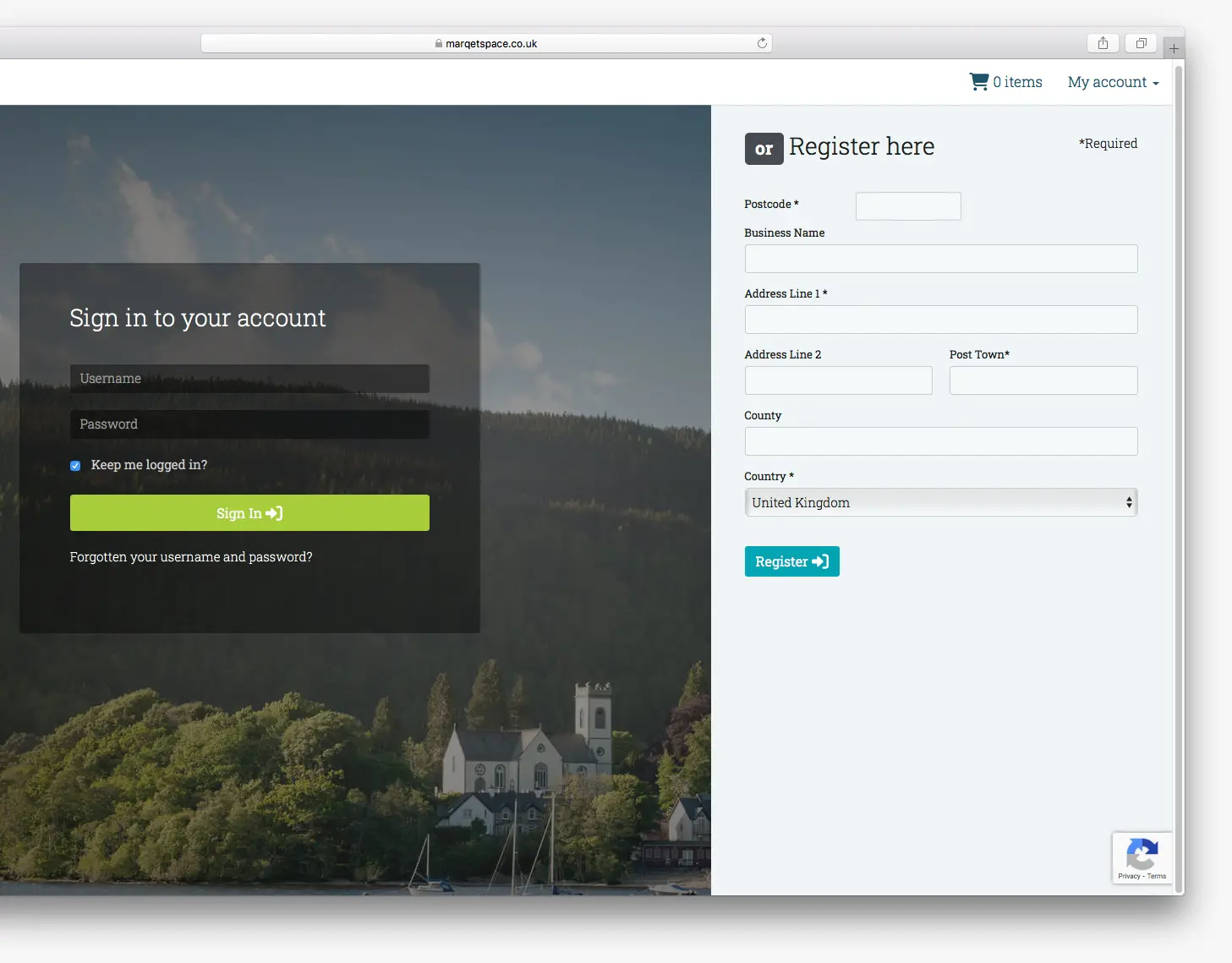
Task: Focus the Username field
Action: pyautogui.click(x=249, y=379)
